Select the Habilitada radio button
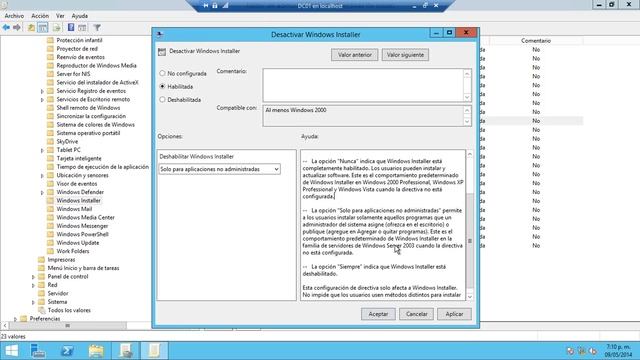 162,87
